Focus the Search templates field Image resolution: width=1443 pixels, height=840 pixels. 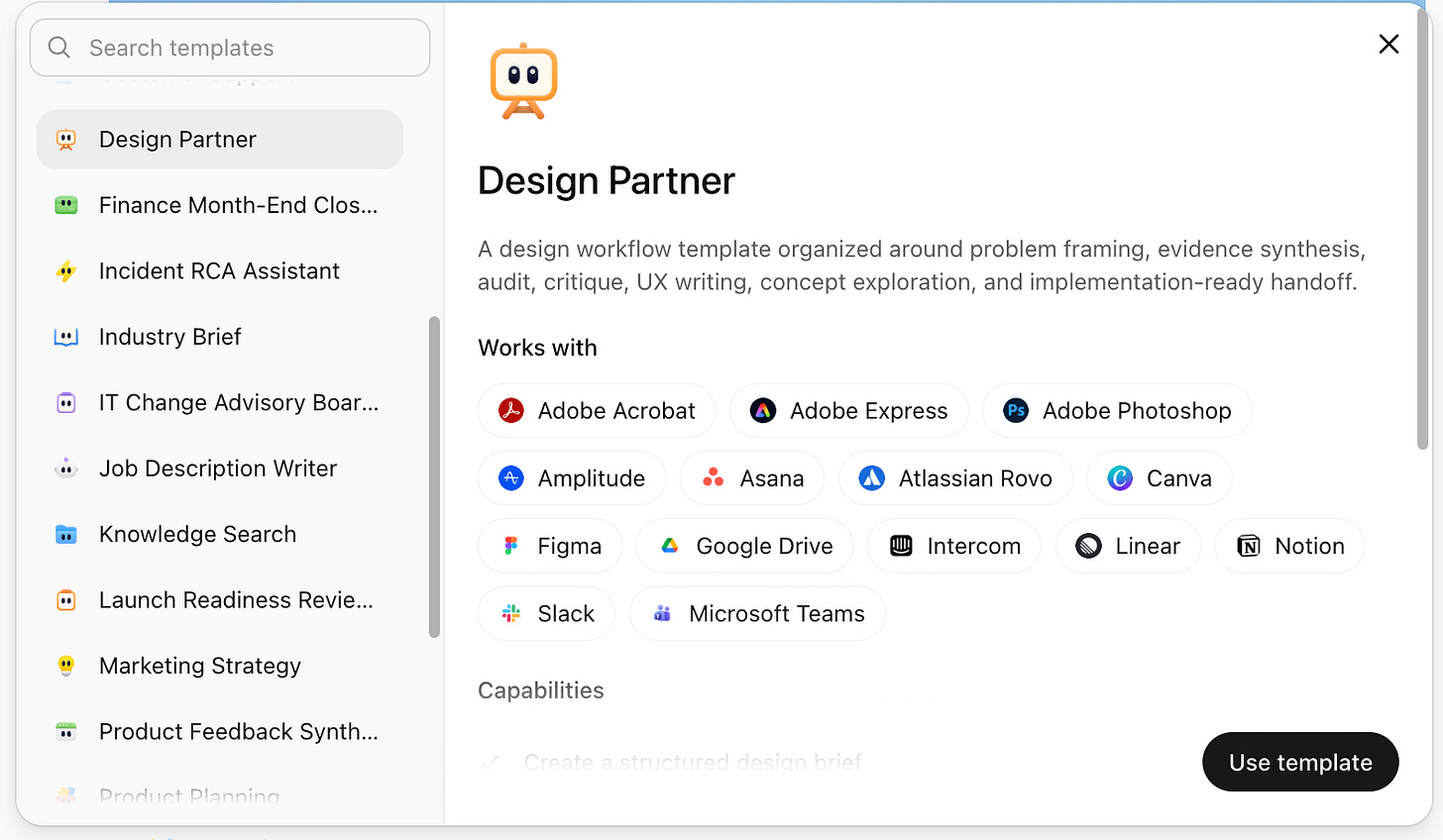coord(230,48)
